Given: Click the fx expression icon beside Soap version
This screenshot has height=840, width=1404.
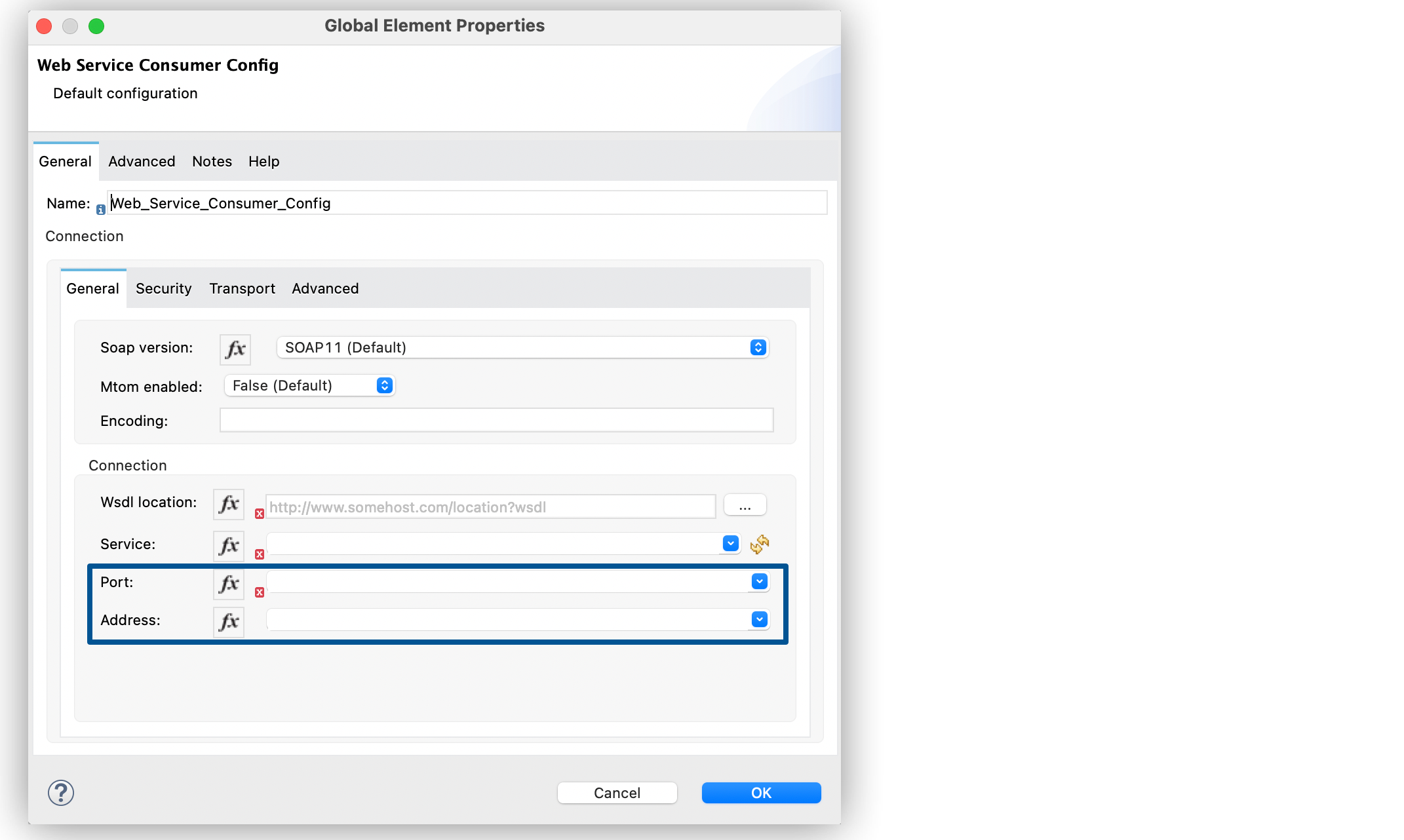Looking at the screenshot, I should [x=234, y=349].
